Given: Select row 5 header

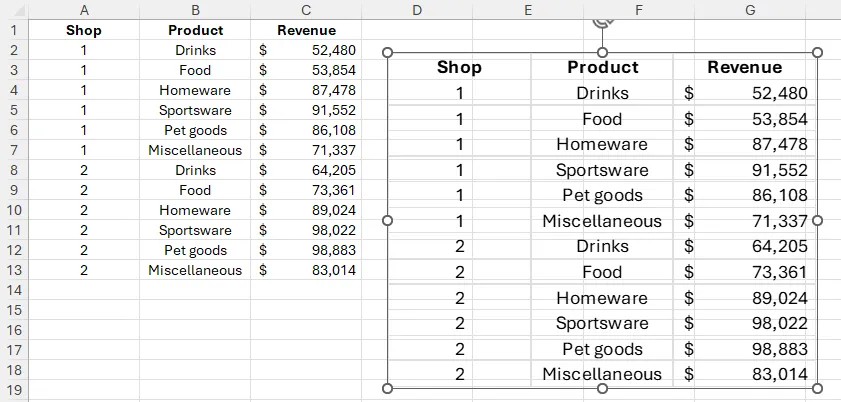Looking at the screenshot, I should [x=14, y=110].
